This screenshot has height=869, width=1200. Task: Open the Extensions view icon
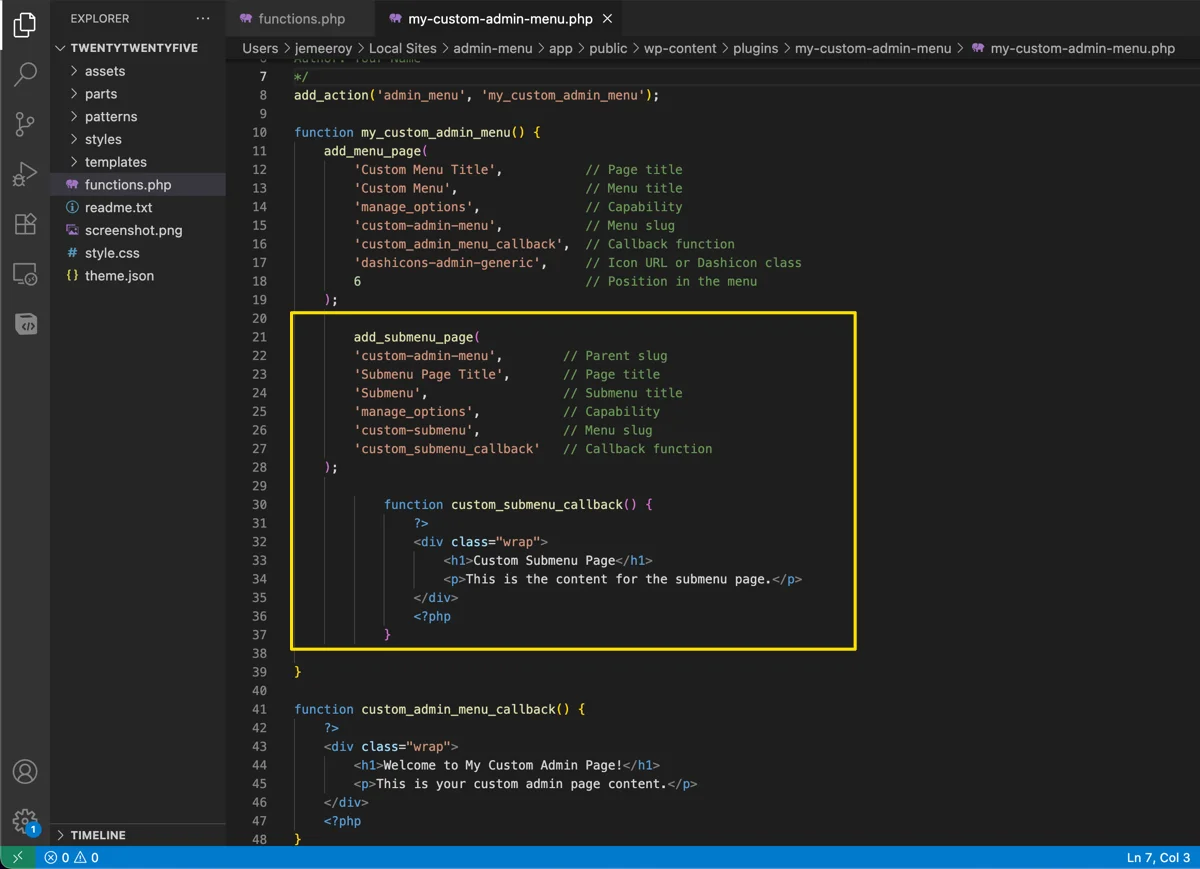(25, 224)
